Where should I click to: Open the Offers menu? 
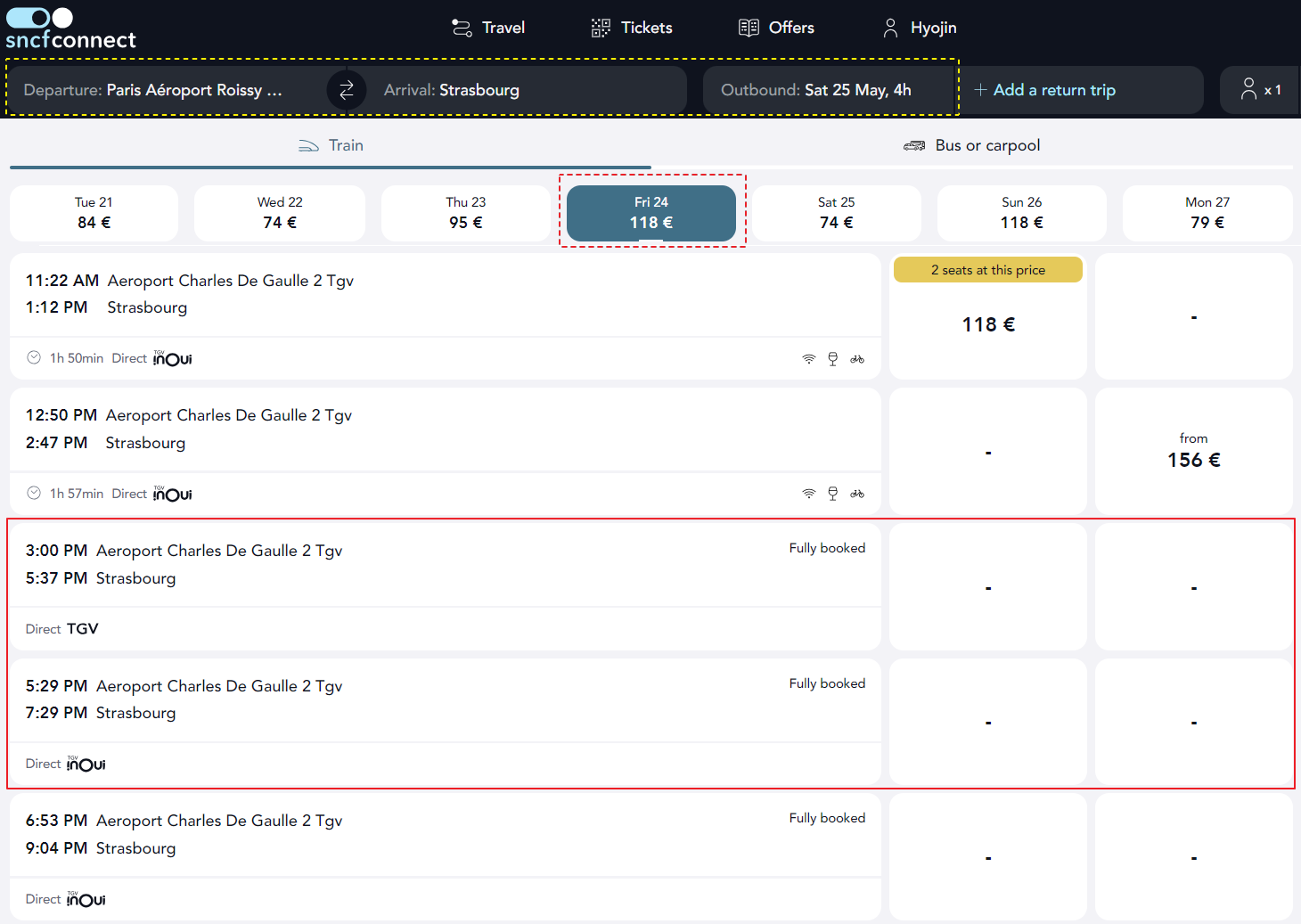pos(776,28)
